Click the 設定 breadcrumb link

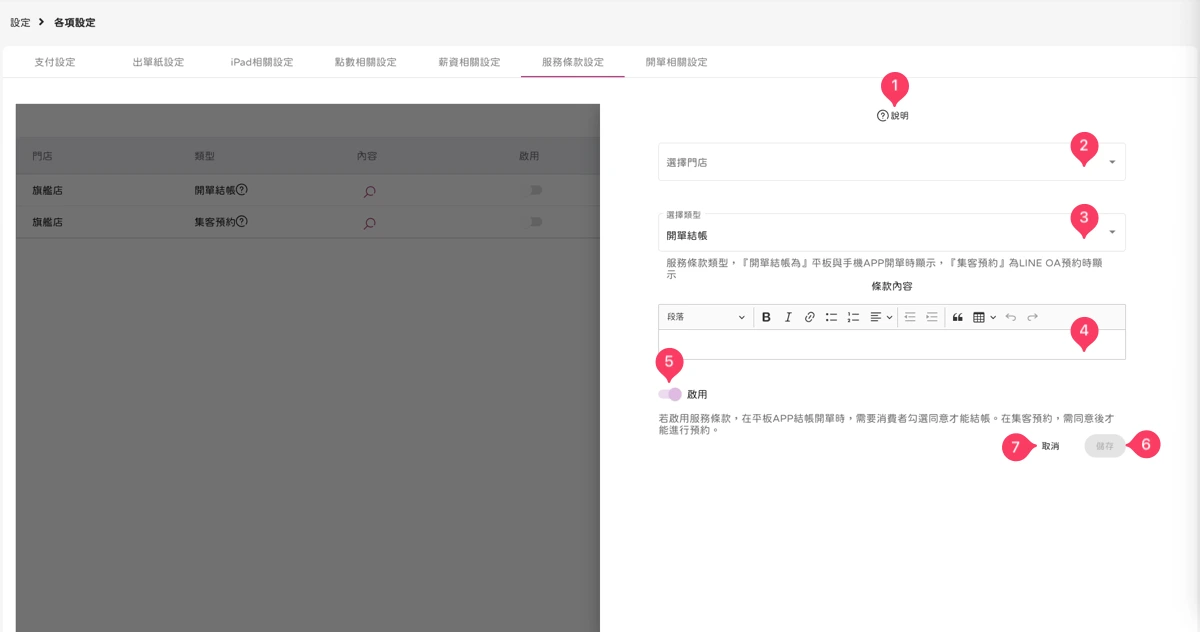tap(20, 22)
